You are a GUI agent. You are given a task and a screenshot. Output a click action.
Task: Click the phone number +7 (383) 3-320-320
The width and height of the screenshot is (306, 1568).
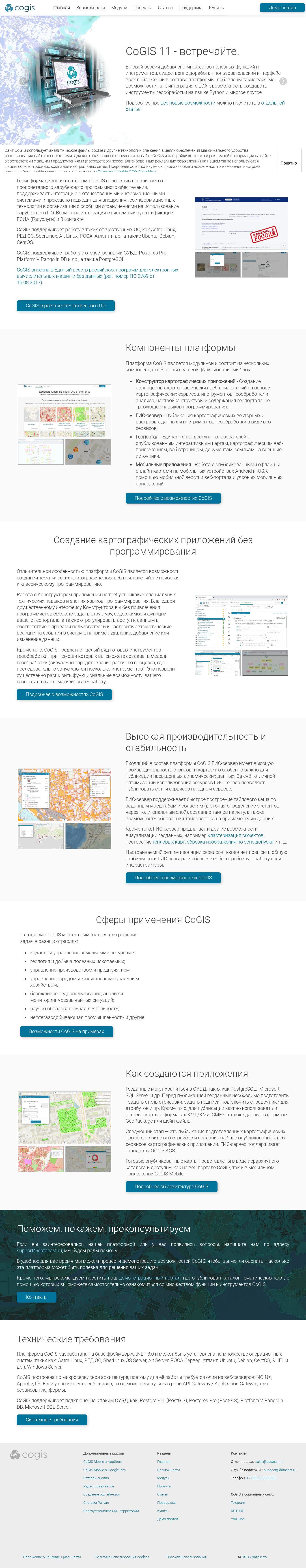pyautogui.click(x=261, y=1478)
